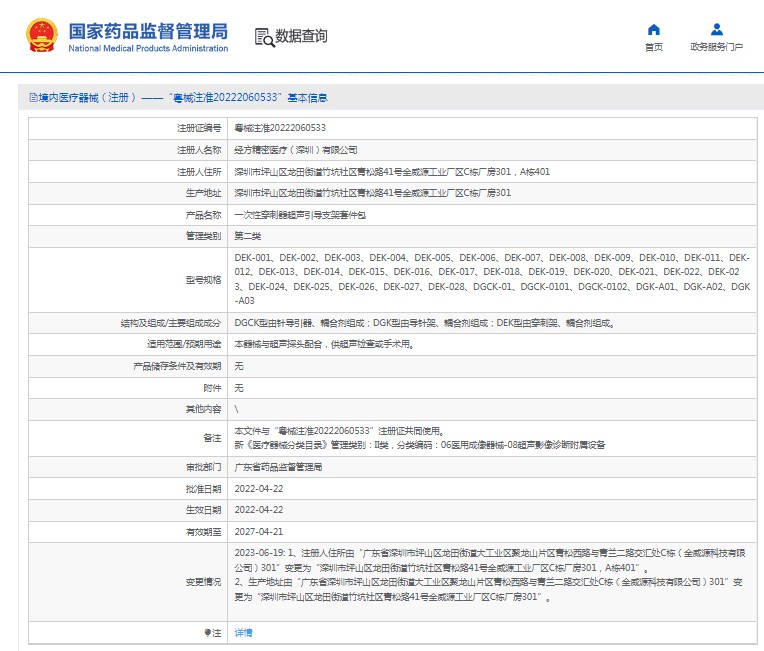
Task: Select the 生产地址 address value
Action: [372, 192]
